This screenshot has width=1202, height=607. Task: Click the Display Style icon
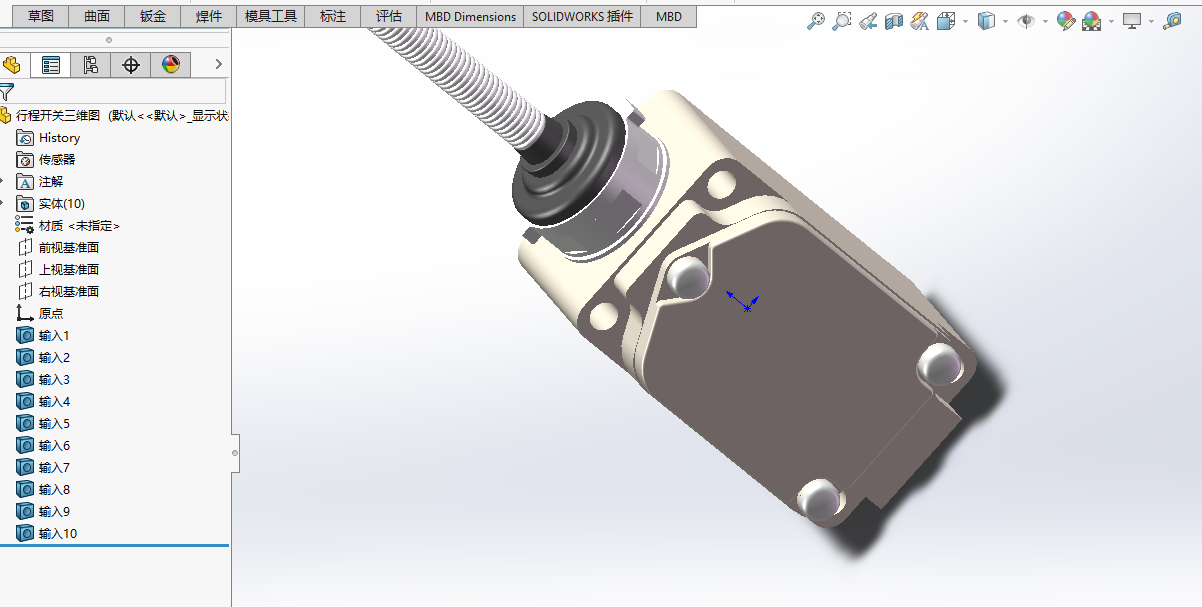point(986,21)
